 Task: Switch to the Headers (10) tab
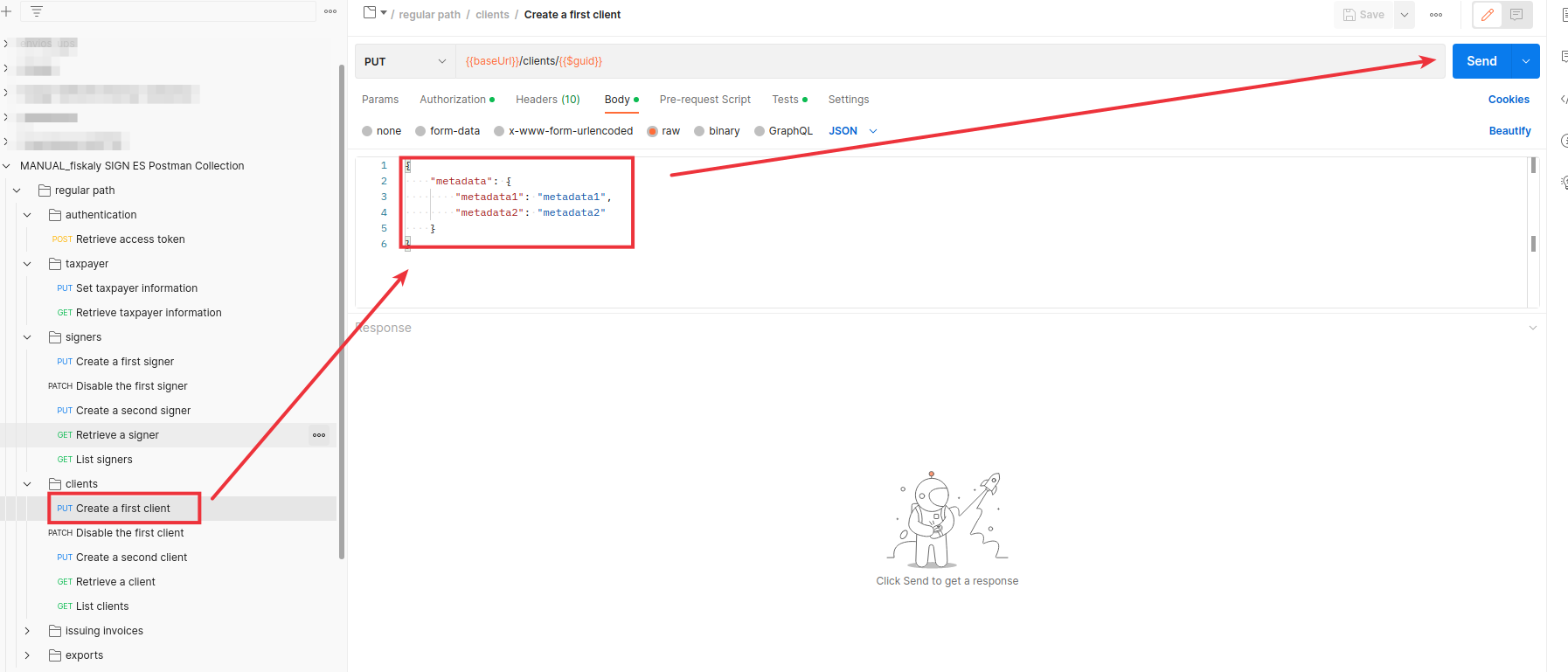[x=547, y=100]
